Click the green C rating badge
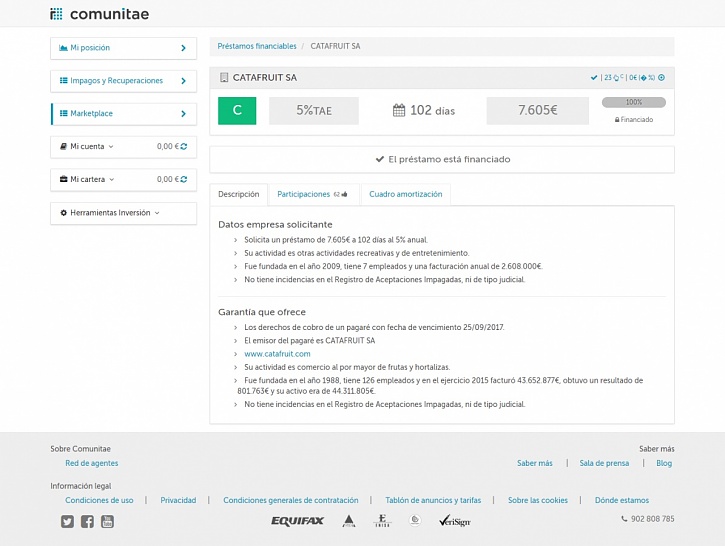This screenshot has width=725, height=546. [237, 111]
